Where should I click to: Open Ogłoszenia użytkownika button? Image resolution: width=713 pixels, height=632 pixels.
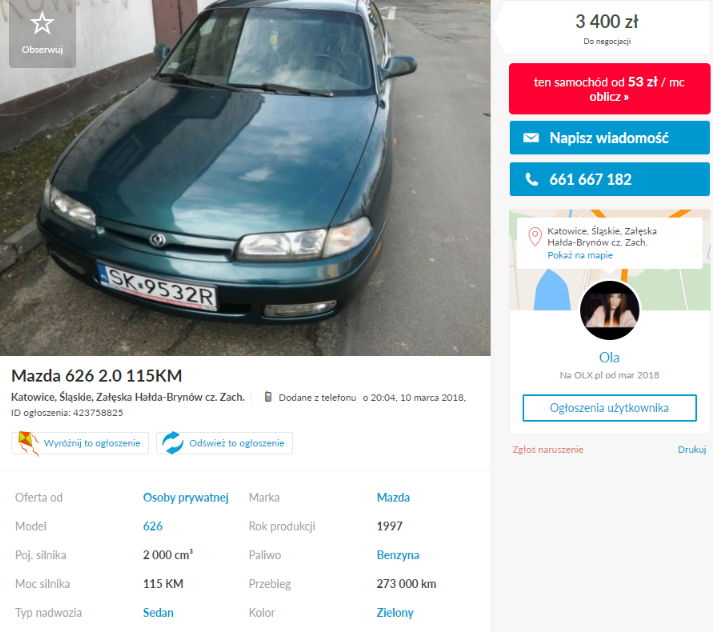click(x=609, y=408)
